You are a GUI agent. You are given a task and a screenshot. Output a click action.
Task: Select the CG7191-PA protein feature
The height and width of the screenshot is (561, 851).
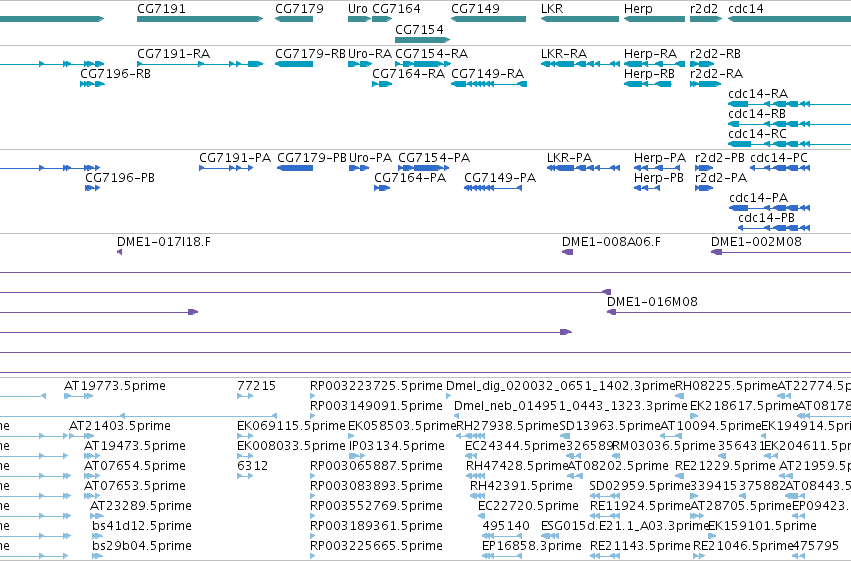tap(226, 168)
